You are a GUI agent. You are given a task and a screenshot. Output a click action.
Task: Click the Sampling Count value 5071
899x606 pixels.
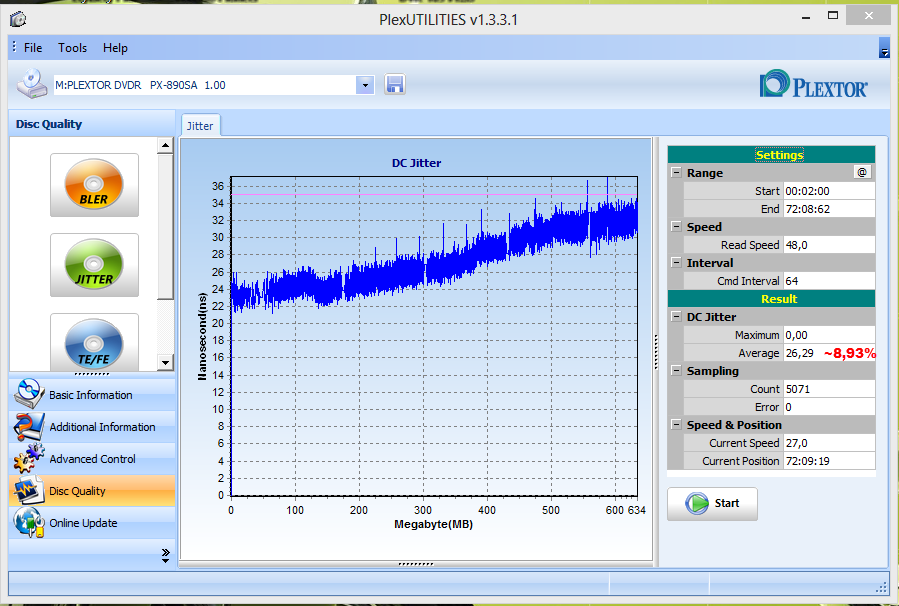pos(828,389)
